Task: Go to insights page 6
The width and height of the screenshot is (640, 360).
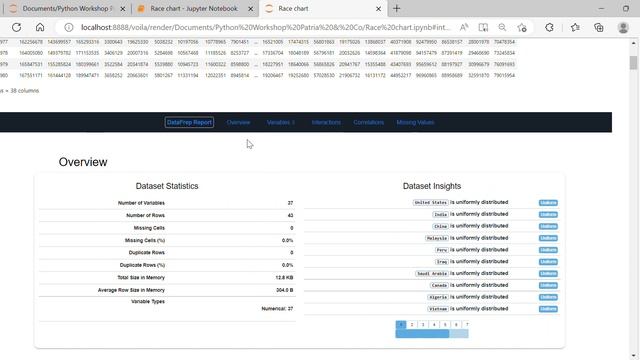Action: 456,324
